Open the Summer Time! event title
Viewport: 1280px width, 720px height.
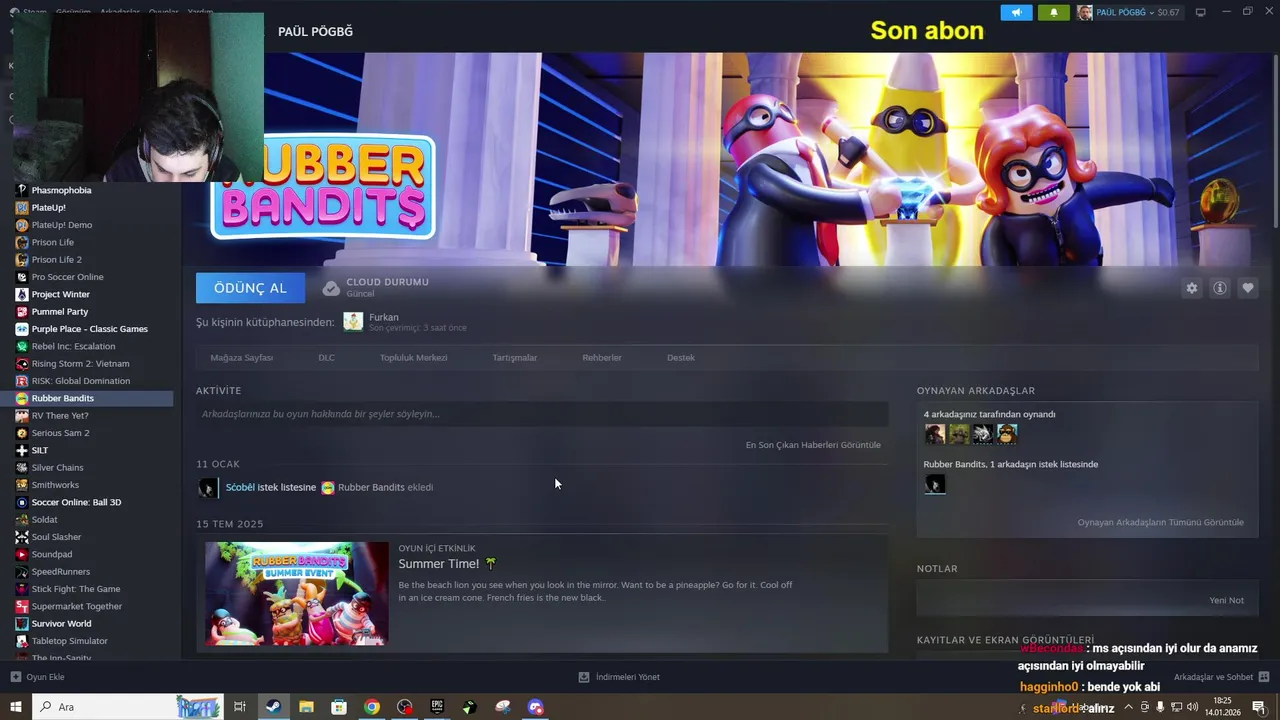[439, 564]
